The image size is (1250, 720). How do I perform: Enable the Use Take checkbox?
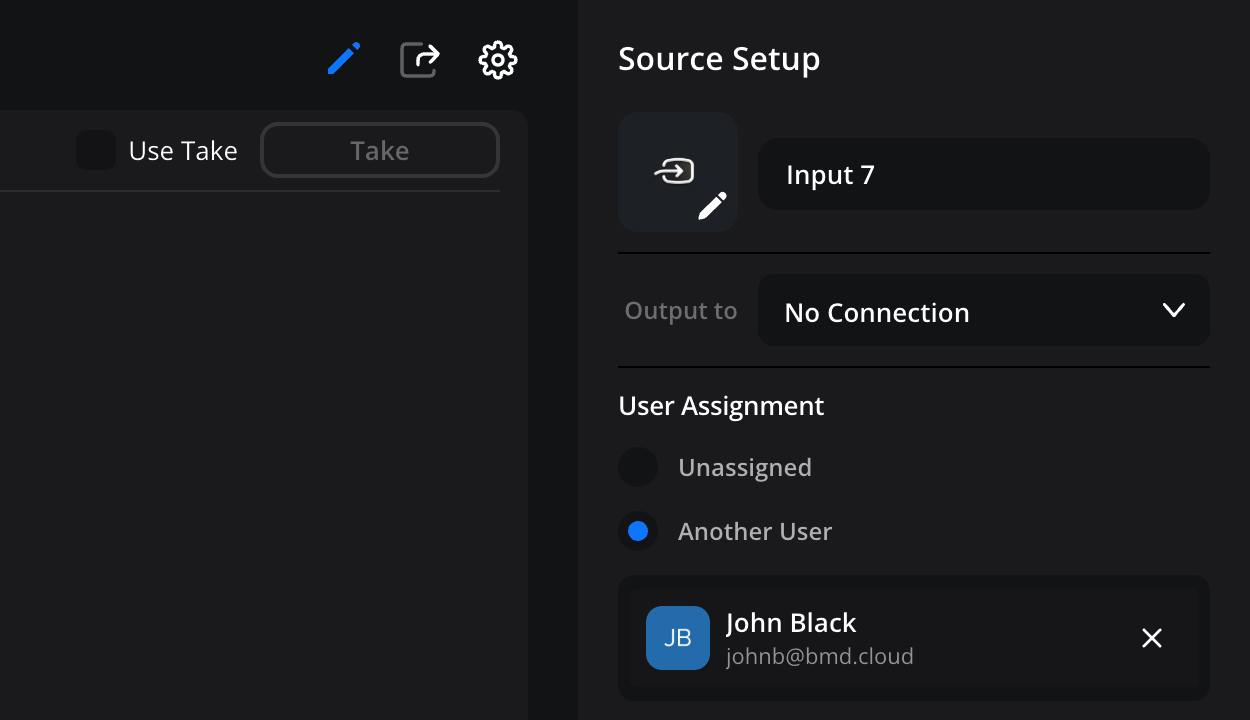(96, 150)
